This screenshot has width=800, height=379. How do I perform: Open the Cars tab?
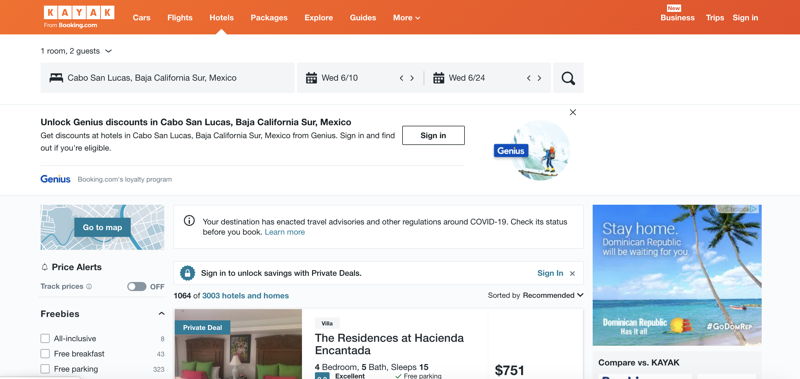coord(141,18)
